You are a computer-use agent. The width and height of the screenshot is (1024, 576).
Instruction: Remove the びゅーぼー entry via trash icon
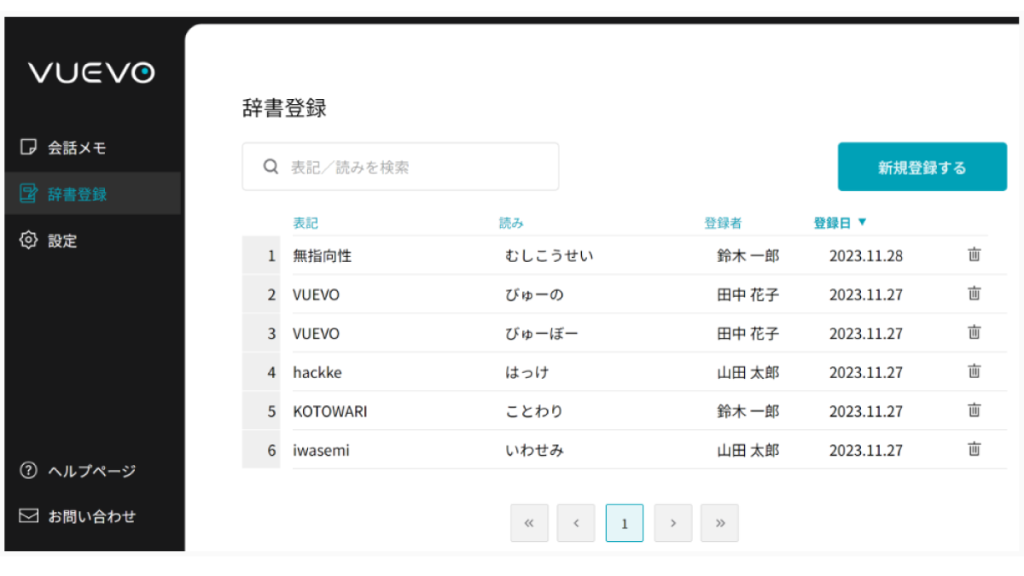click(973, 333)
